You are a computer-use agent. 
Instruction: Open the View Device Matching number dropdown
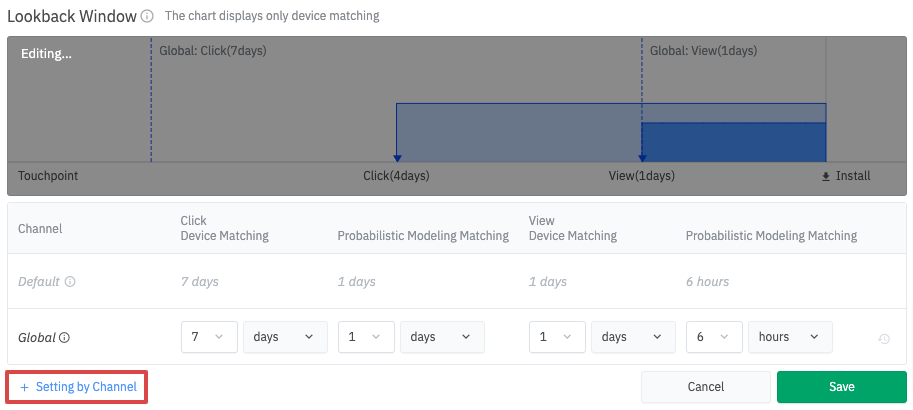557,337
